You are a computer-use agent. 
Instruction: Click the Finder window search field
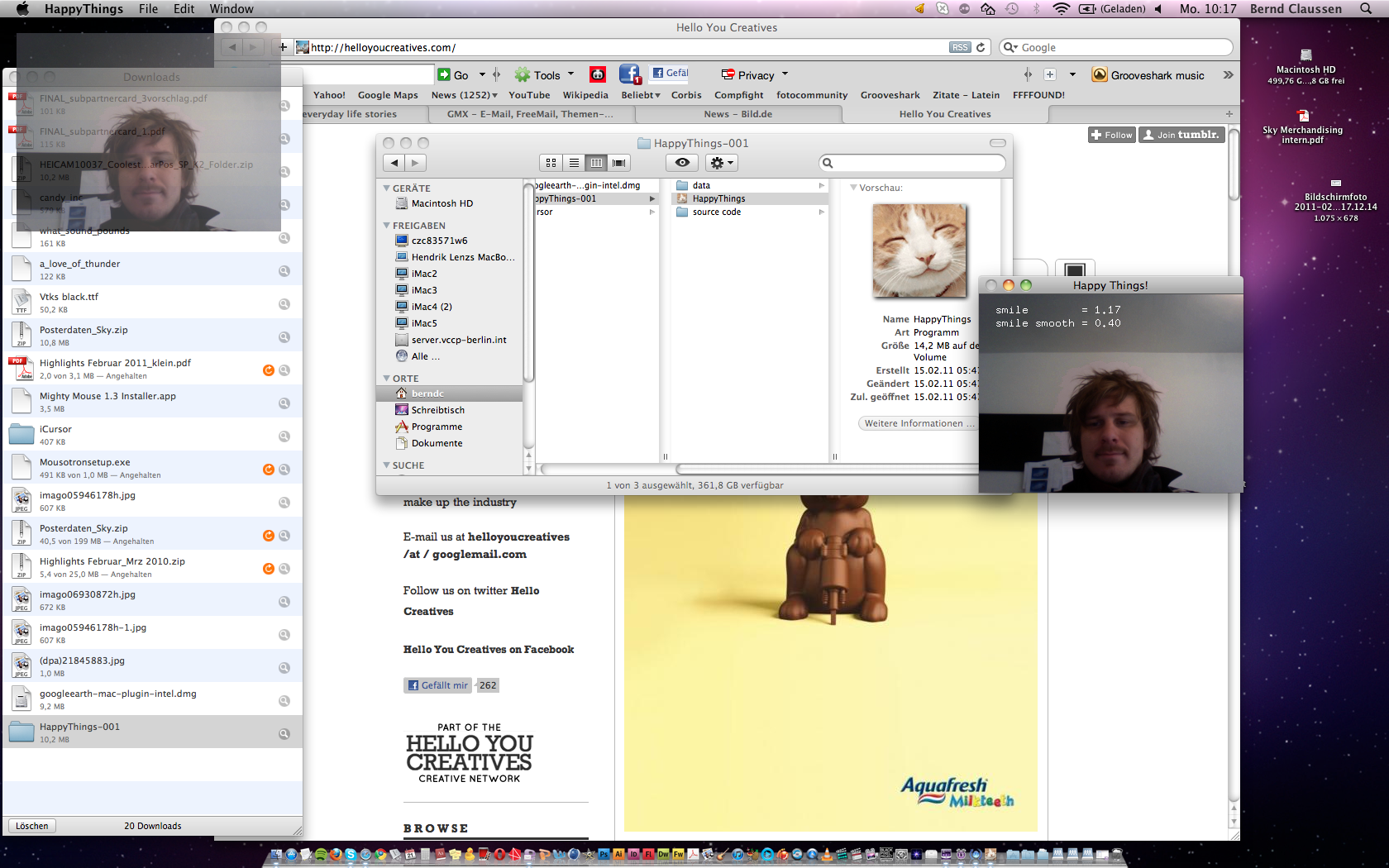tap(913, 163)
